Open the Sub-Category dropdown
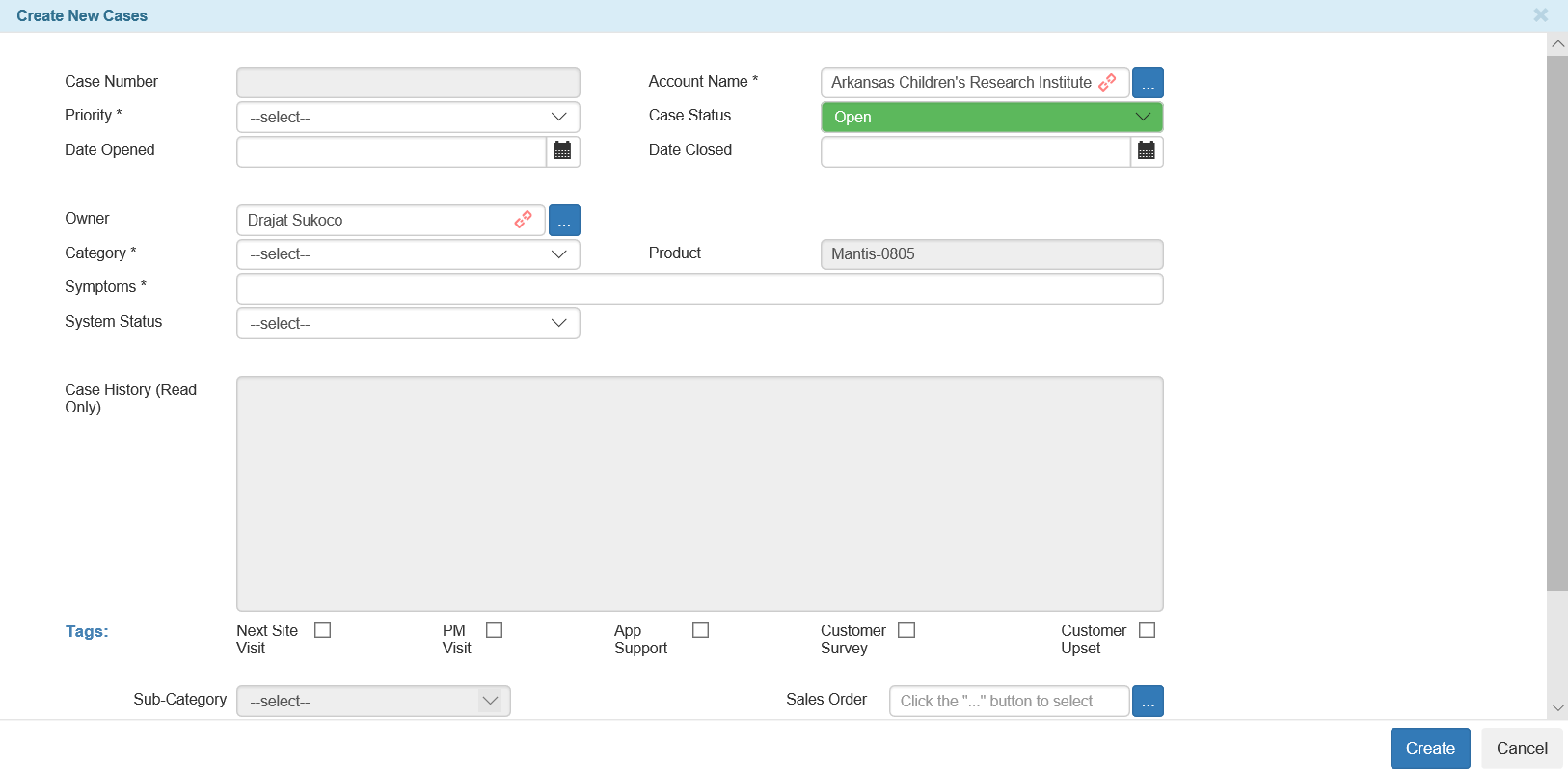This screenshot has width=1568, height=771. (373, 702)
